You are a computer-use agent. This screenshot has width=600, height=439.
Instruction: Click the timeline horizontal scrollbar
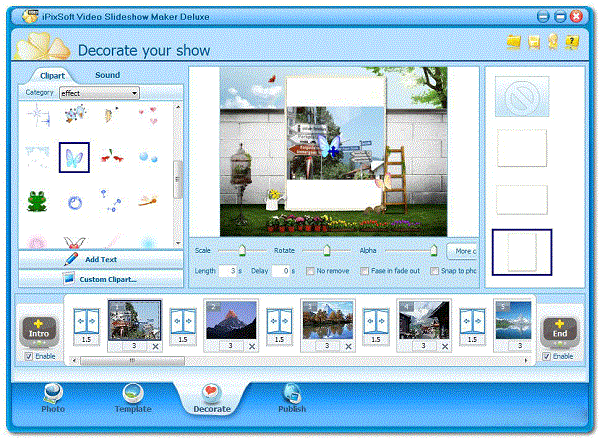[132, 361]
